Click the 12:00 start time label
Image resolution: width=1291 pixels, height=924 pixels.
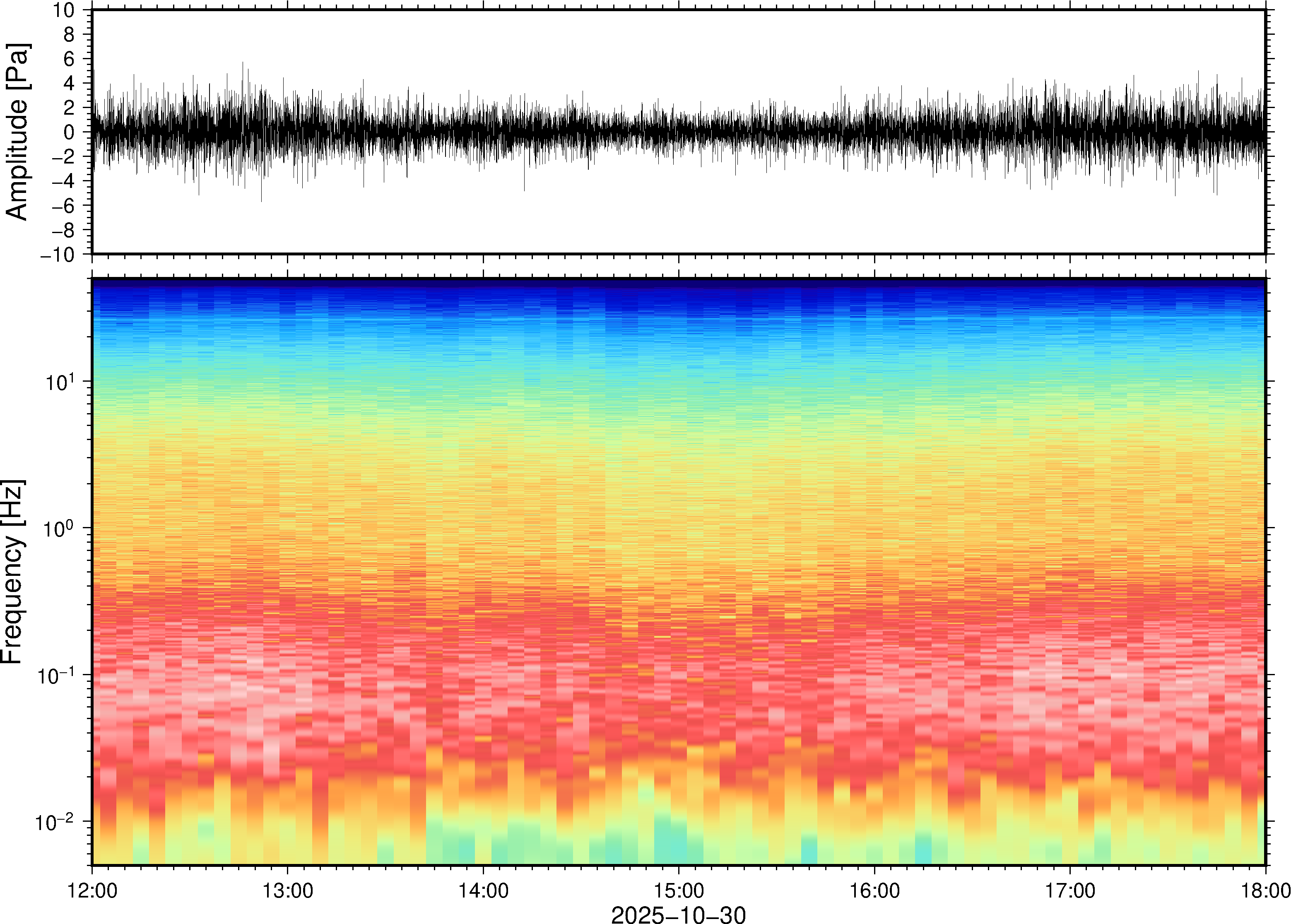click(x=92, y=890)
